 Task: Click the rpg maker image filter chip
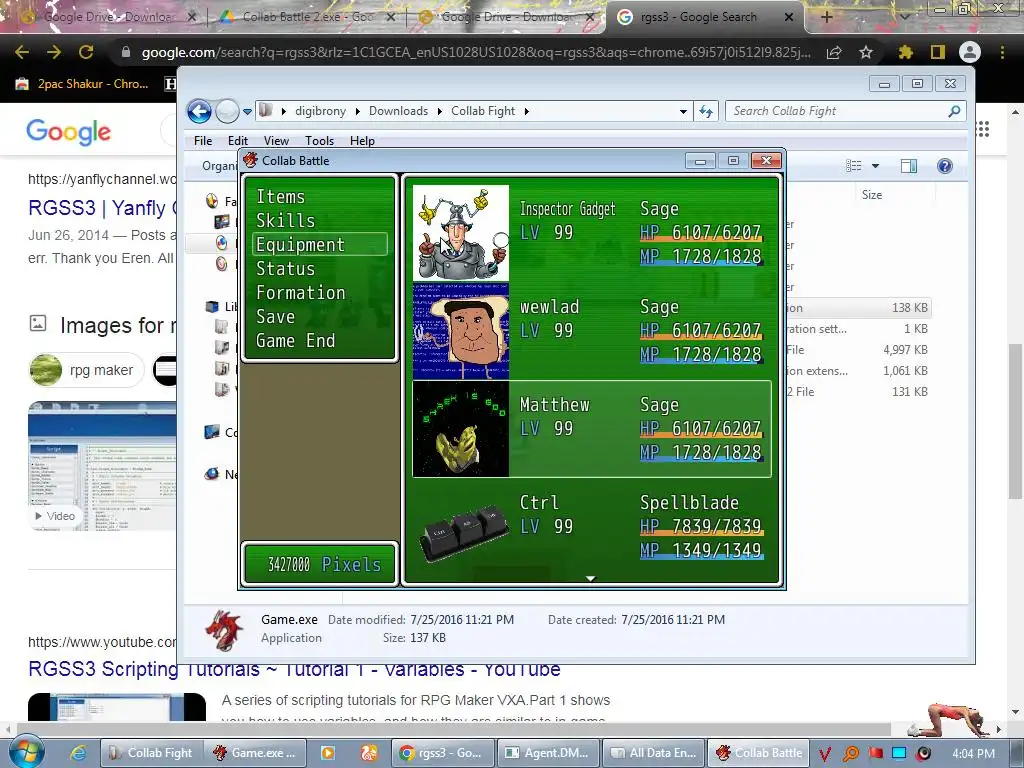pos(87,370)
